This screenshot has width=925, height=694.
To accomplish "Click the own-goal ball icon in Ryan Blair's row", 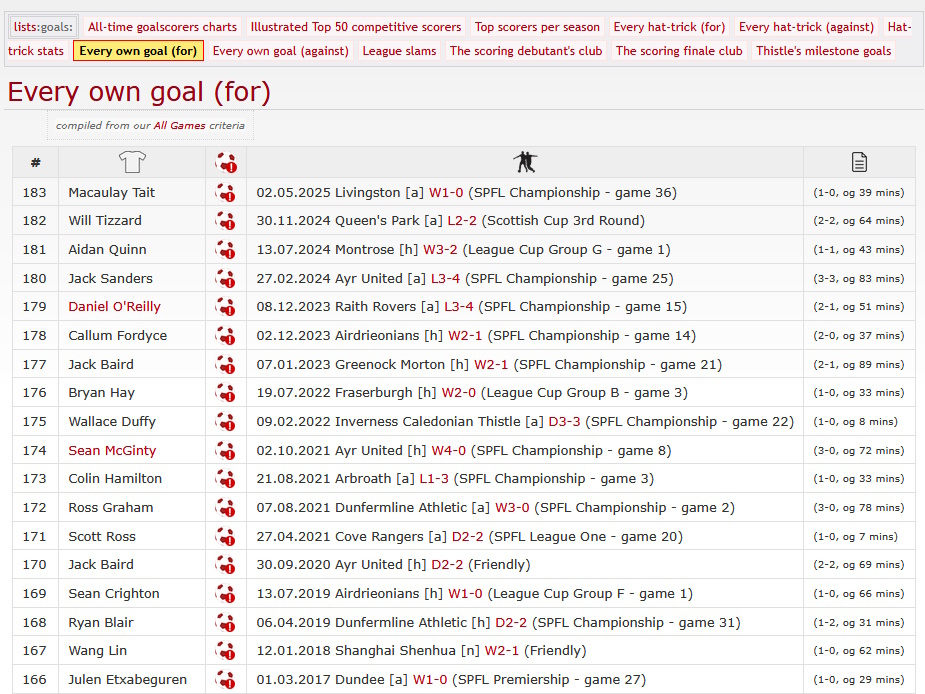I will 226,623.
